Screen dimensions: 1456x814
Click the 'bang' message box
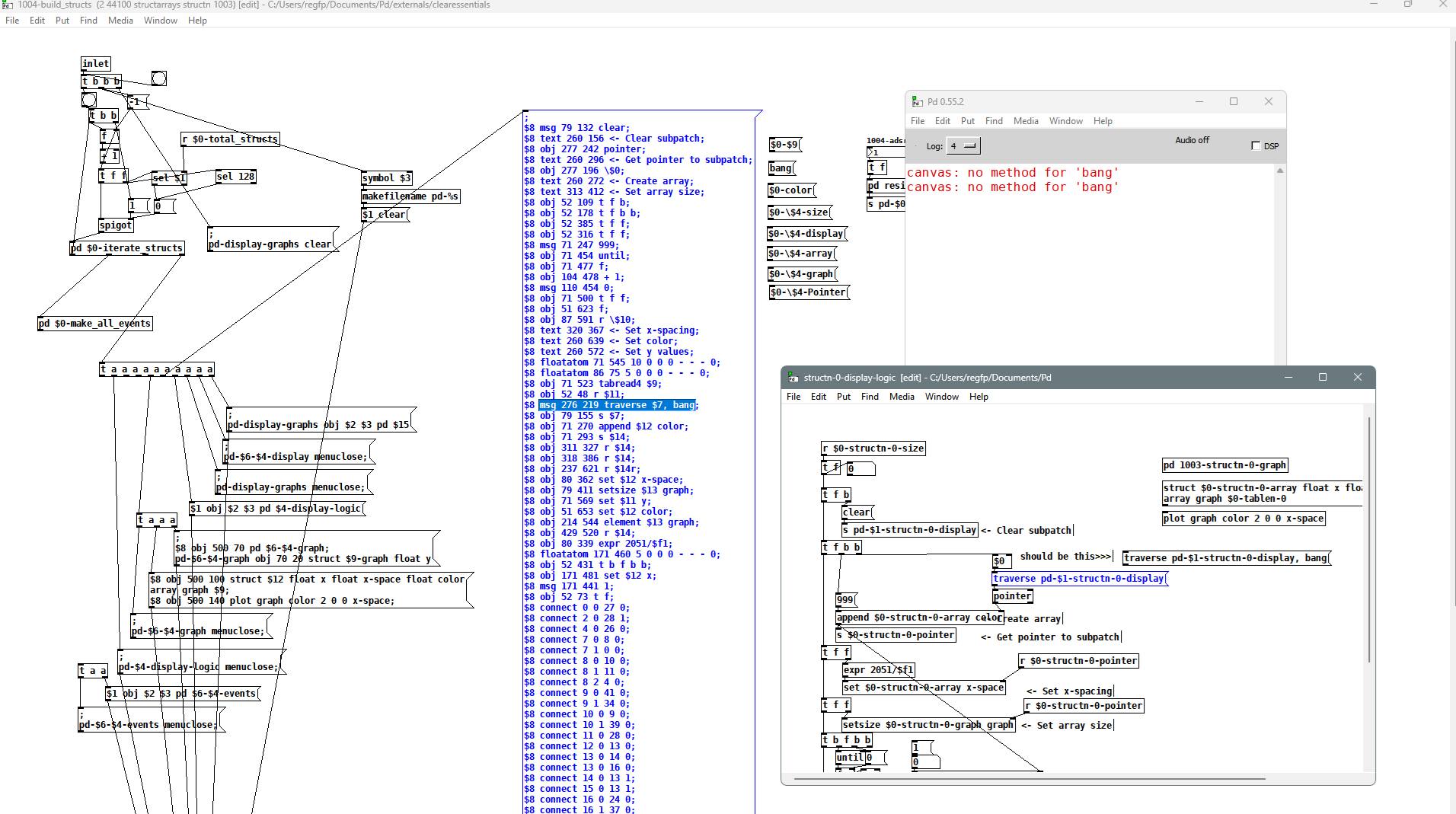click(x=781, y=168)
